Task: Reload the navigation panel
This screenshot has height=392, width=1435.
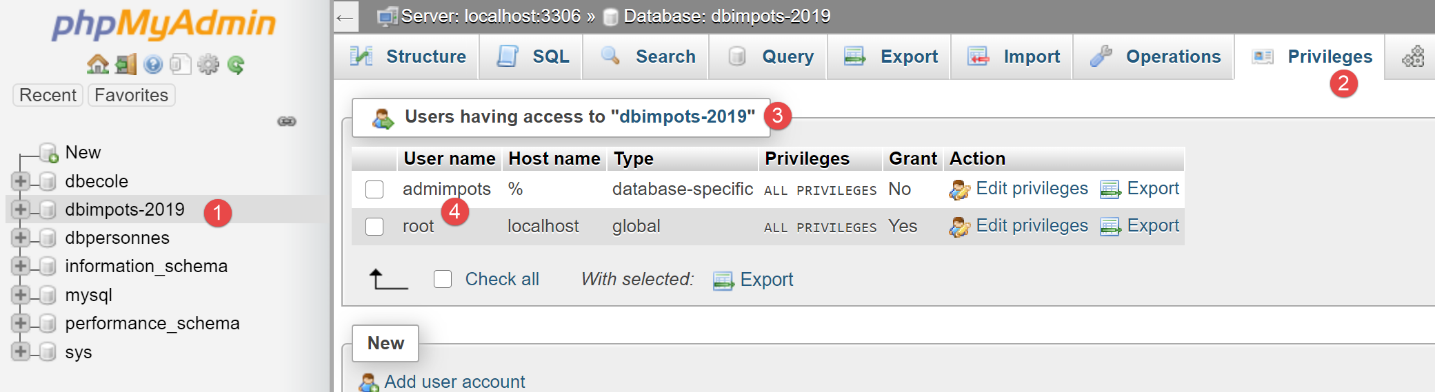Action: pyautogui.click(x=235, y=65)
